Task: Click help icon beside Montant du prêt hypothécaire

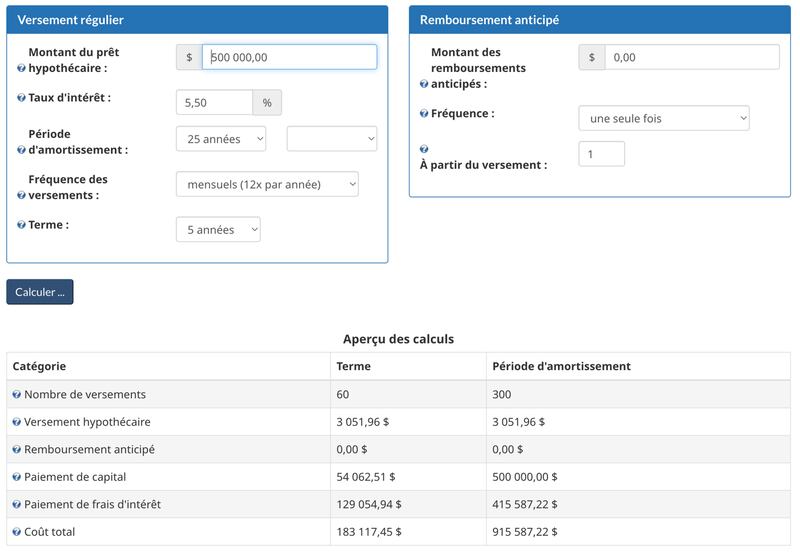Action: (x=22, y=68)
